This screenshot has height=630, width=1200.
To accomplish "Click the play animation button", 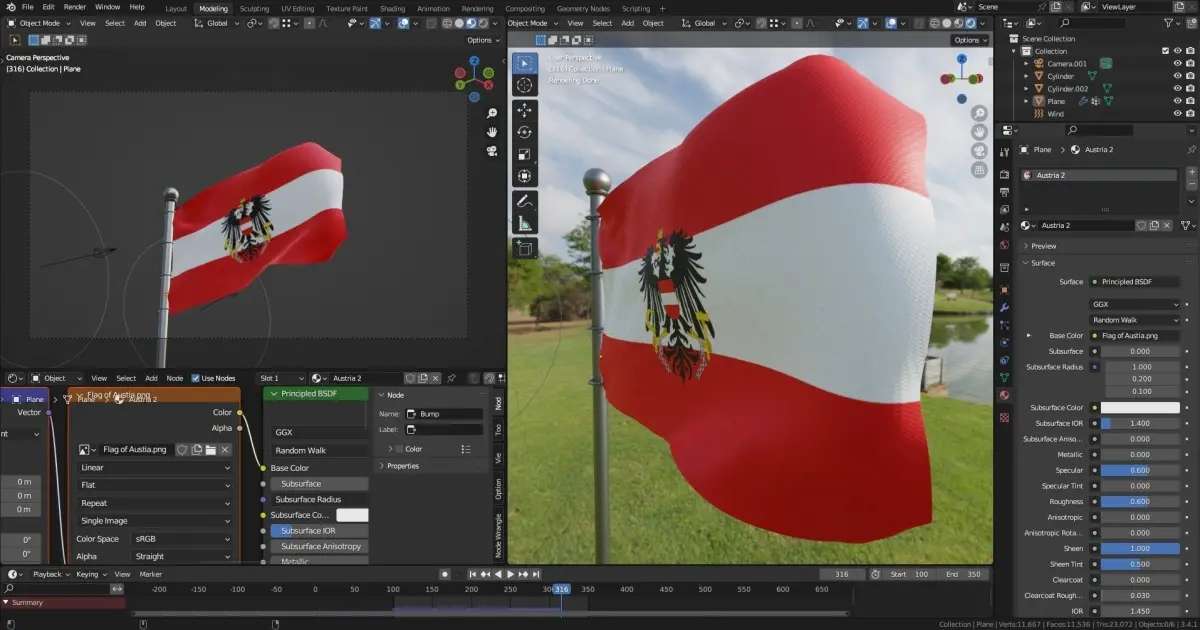I will tap(510, 574).
